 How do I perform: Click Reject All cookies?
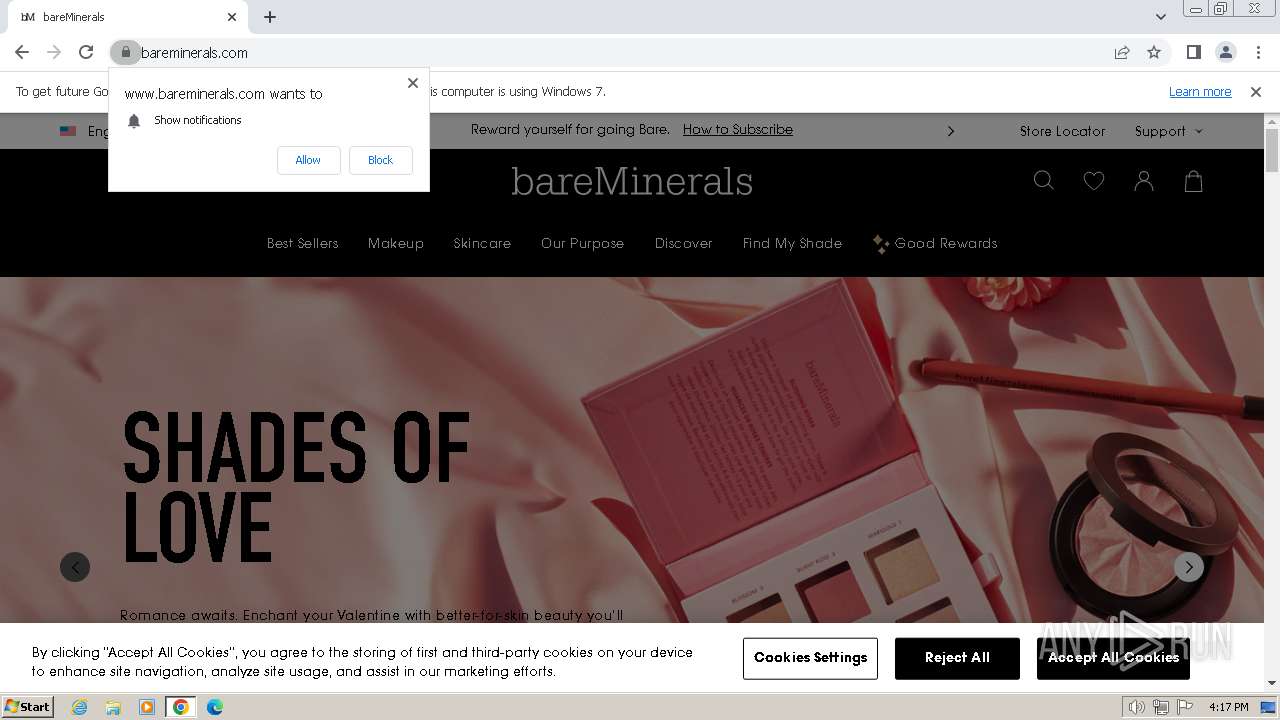pyautogui.click(x=957, y=658)
